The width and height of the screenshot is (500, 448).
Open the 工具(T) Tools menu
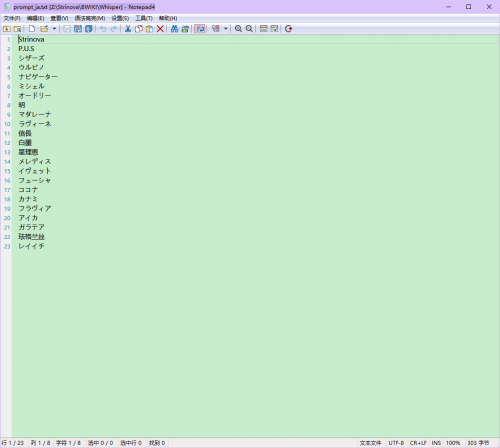(144, 18)
